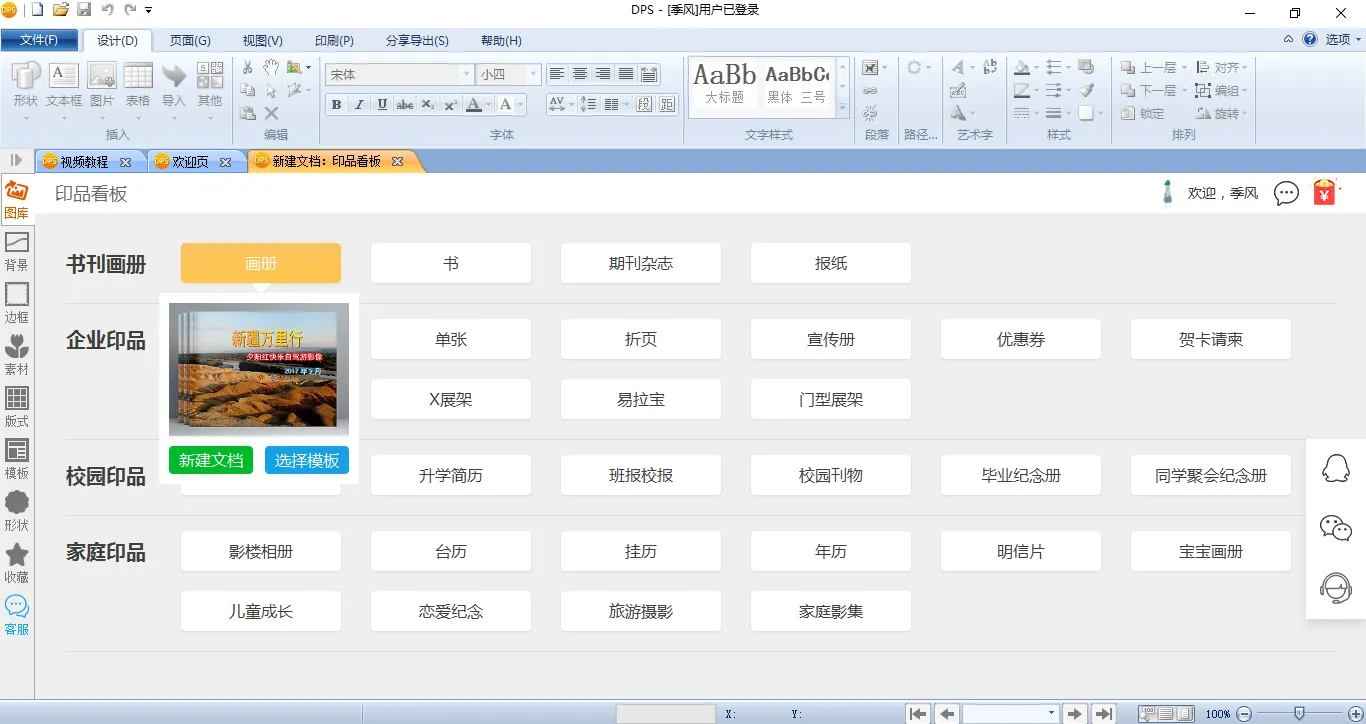This screenshot has width=1366, height=724.
Task: Click the zoom slider handle in status bar
Action: click(1299, 713)
